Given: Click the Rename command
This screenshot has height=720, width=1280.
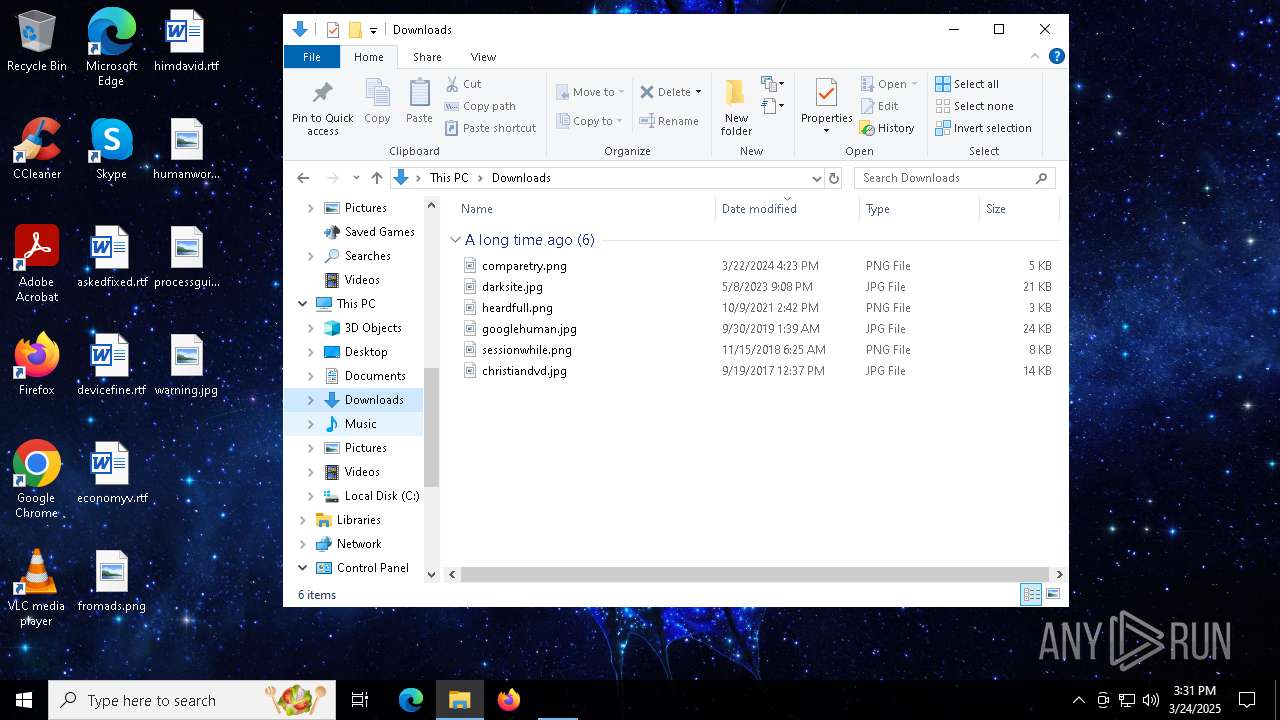Looking at the screenshot, I should (x=669, y=121).
